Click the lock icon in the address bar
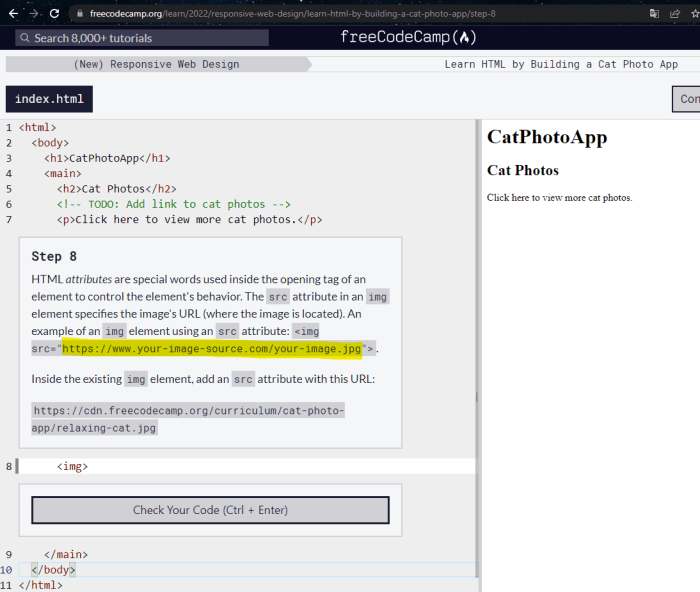Screen dimensions: 700x592 (x=80, y=14)
